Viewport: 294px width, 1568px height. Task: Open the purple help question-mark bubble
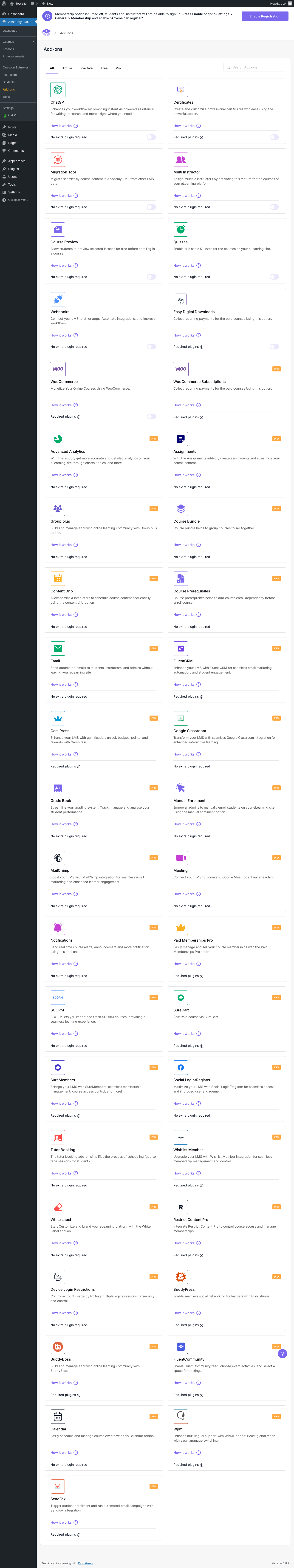pos(283,1354)
